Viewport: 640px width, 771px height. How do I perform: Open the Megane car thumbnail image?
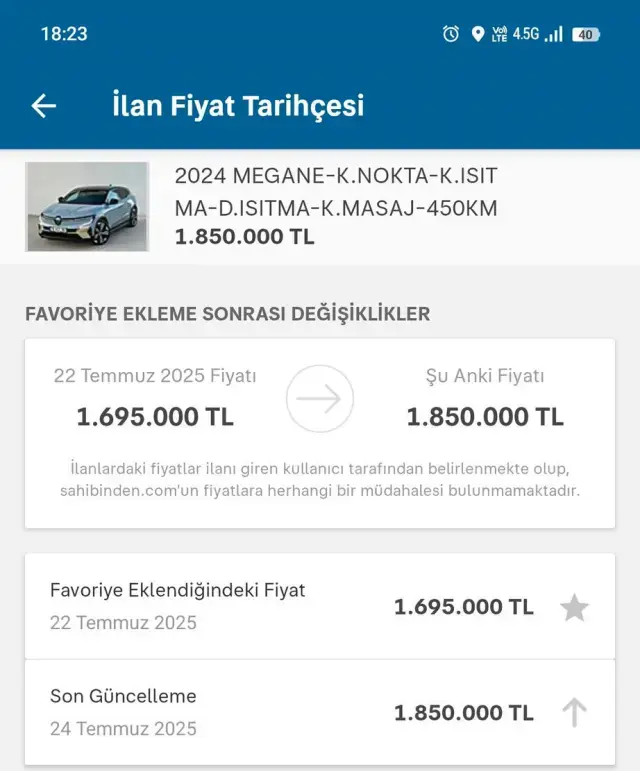click(x=87, y=206)
